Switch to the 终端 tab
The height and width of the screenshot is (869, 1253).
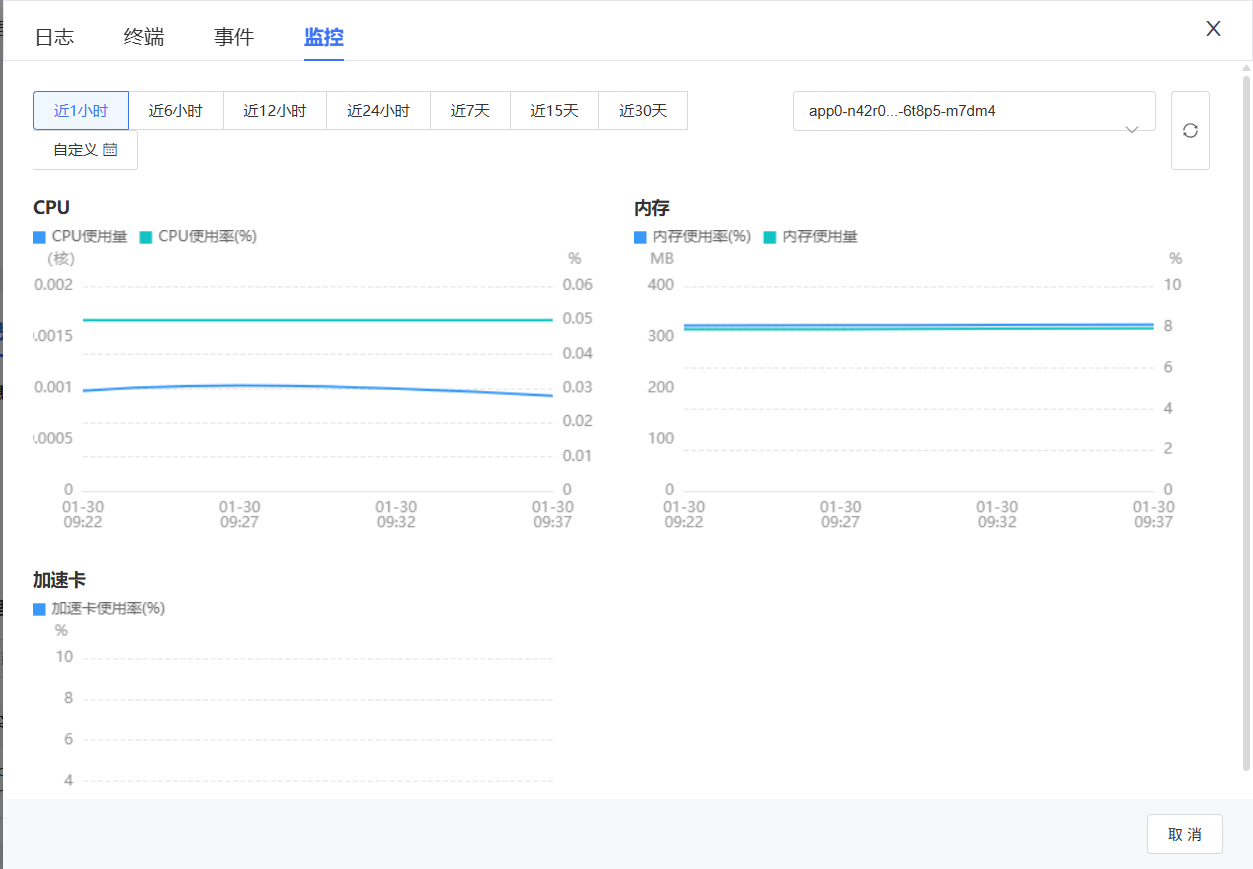(144, 38)
